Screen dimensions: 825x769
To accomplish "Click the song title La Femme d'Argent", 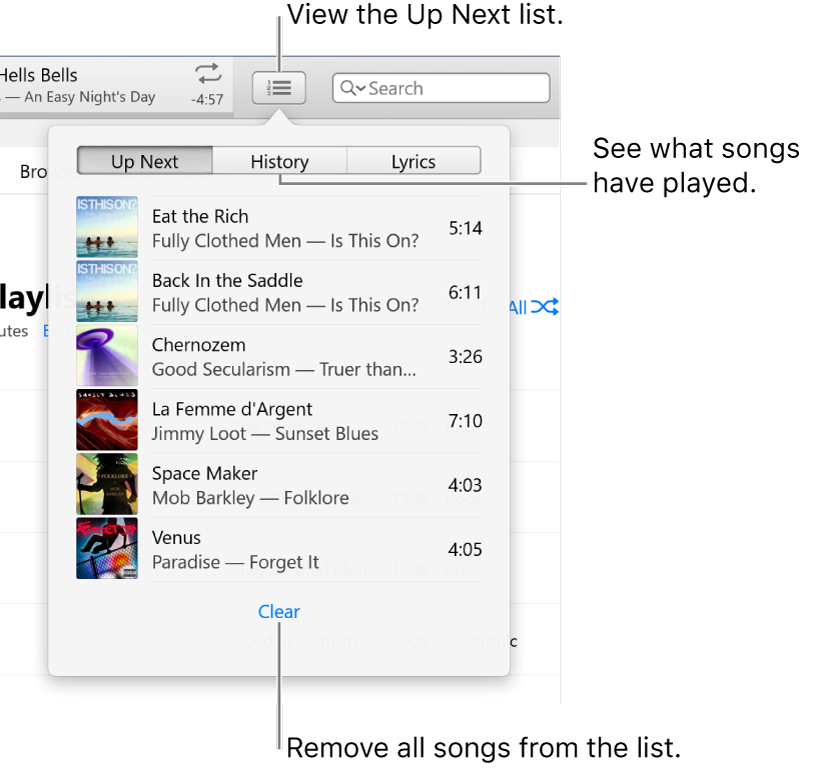I will coord(232,409).
